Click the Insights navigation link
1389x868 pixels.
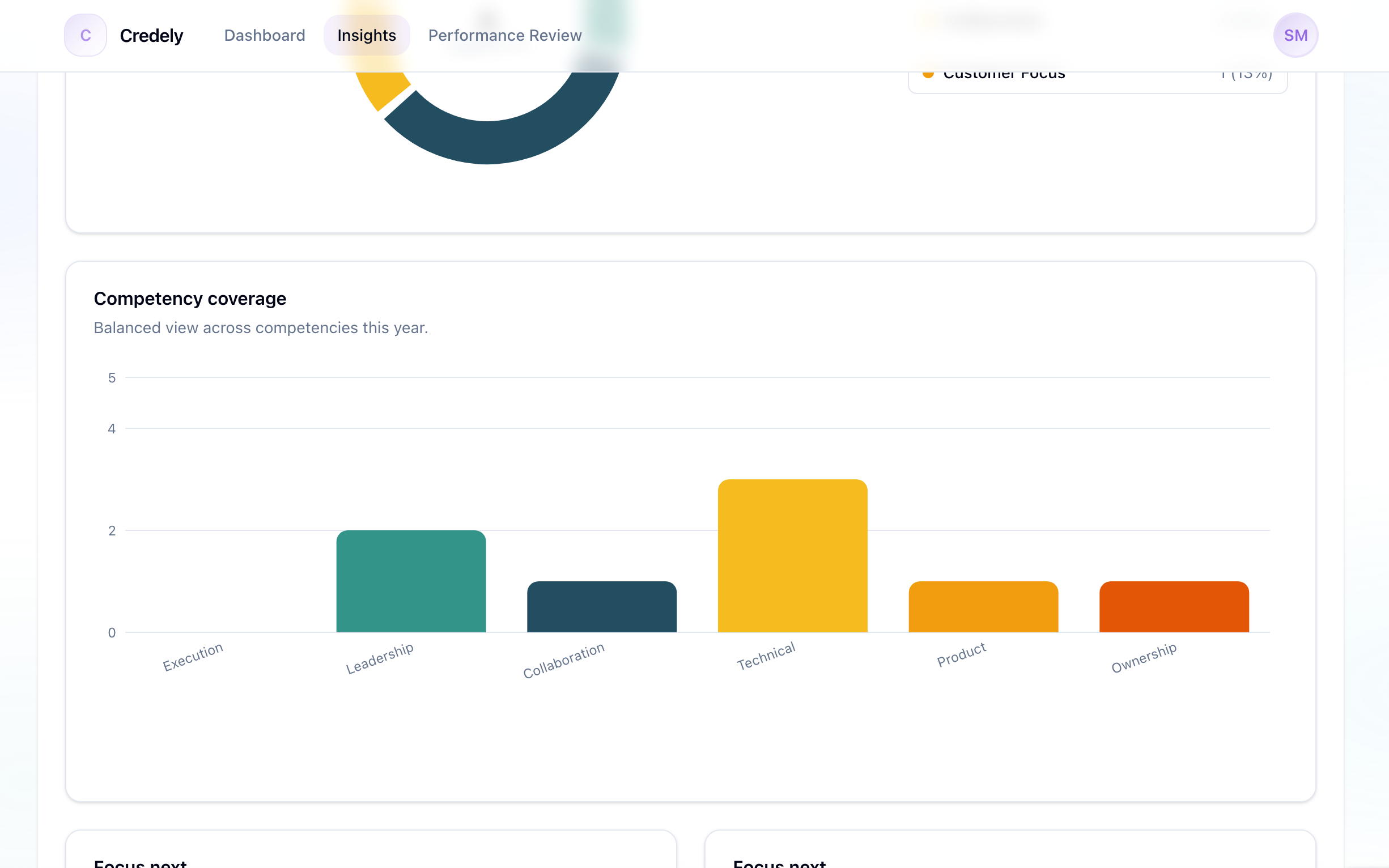pos(366,35)
